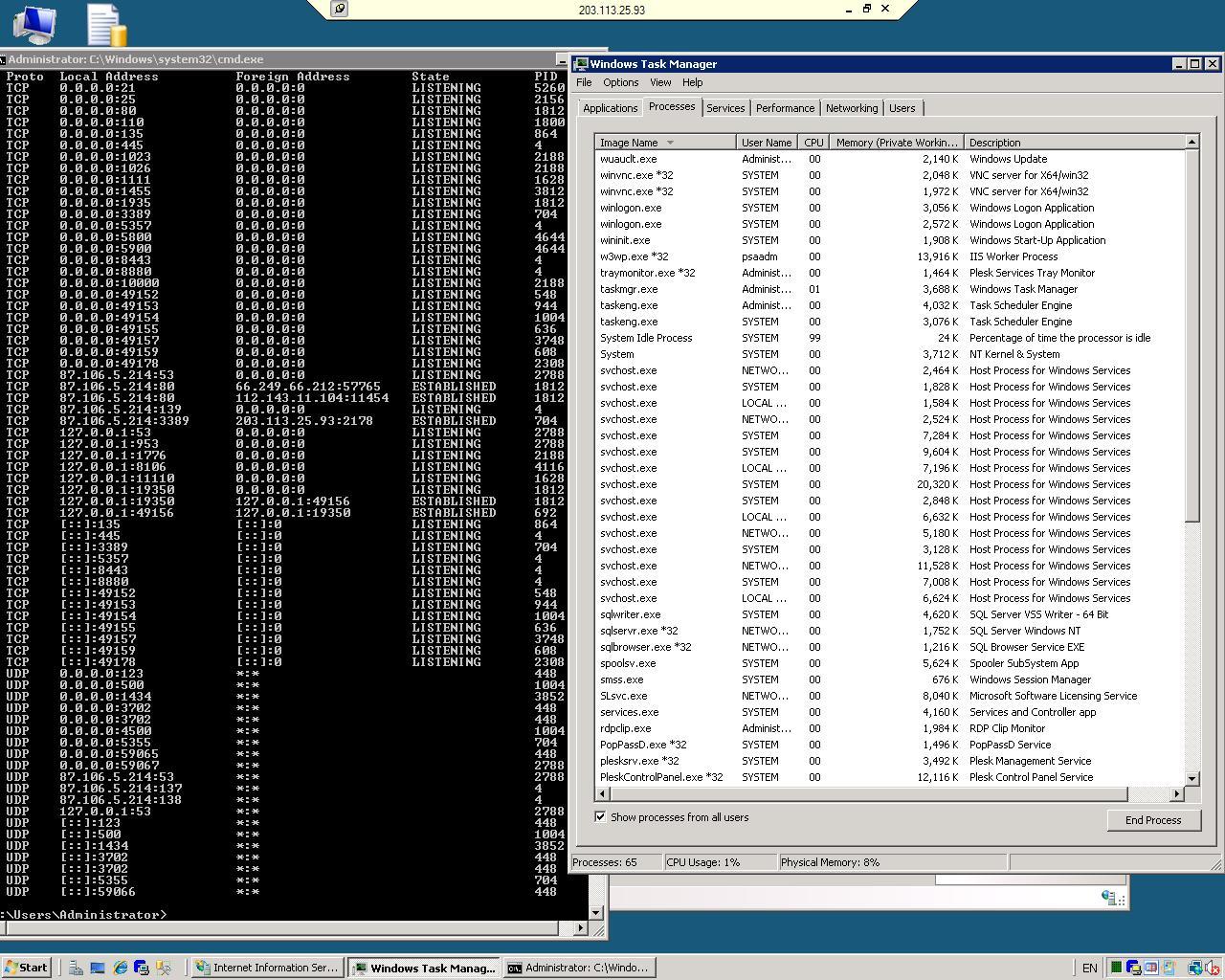Image resolution: width=1225 pixels, height=980 pixels.
Task: Click the cmd window scroll down arrow
Action: [x=596, y=912]
